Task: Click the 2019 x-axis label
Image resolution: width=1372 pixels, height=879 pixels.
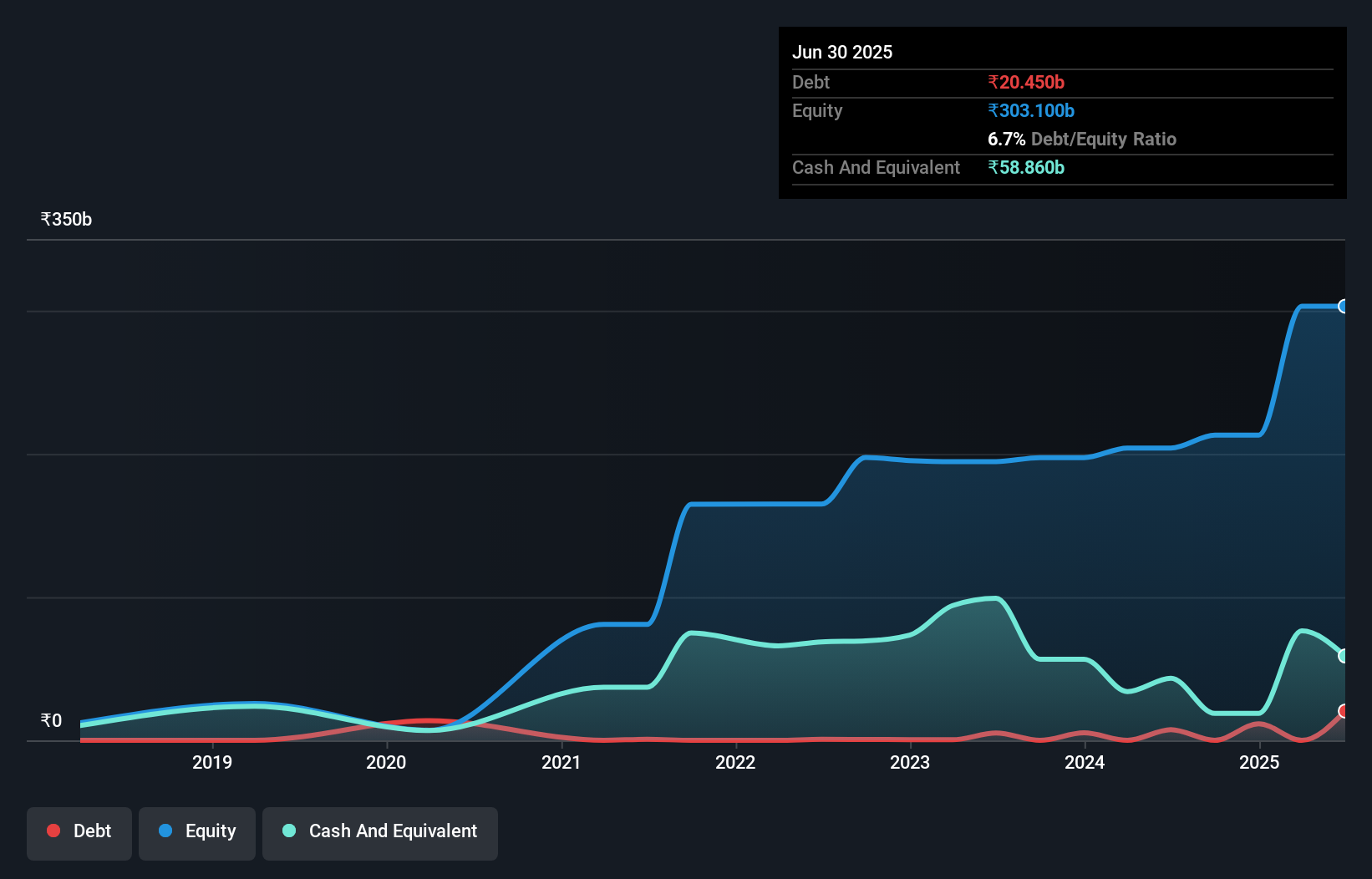Action: (x=212, y=762)
